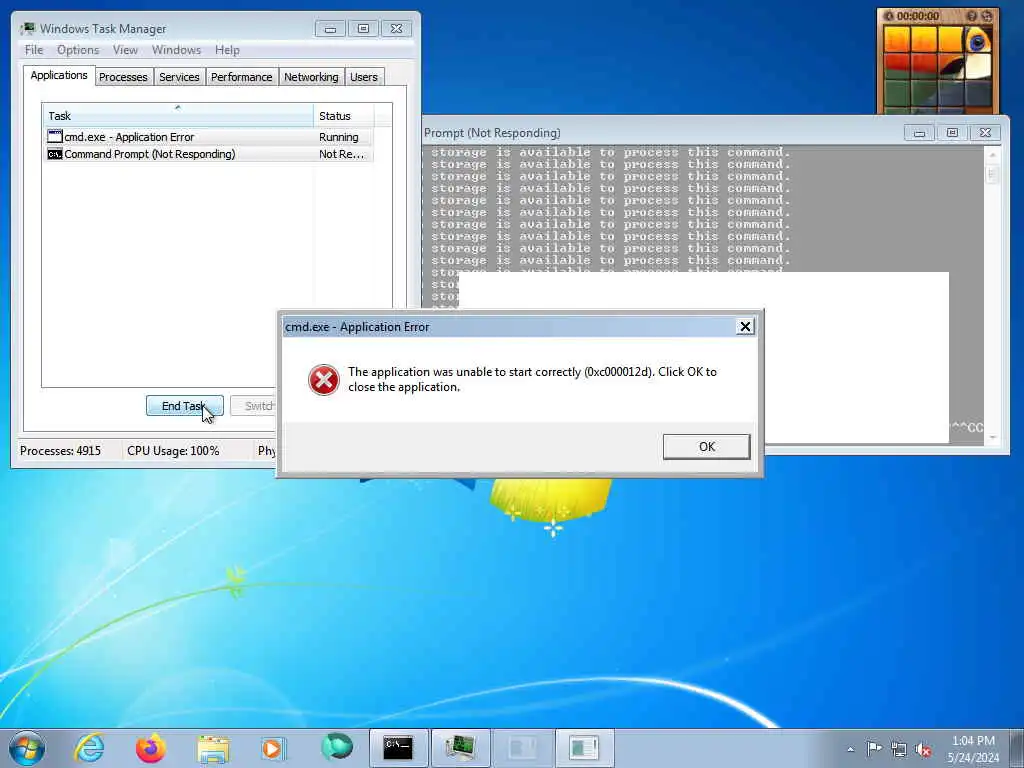Click the green round app taskbar icon
This screenshot has width=1024, height=768.
[x=336, y=747]
